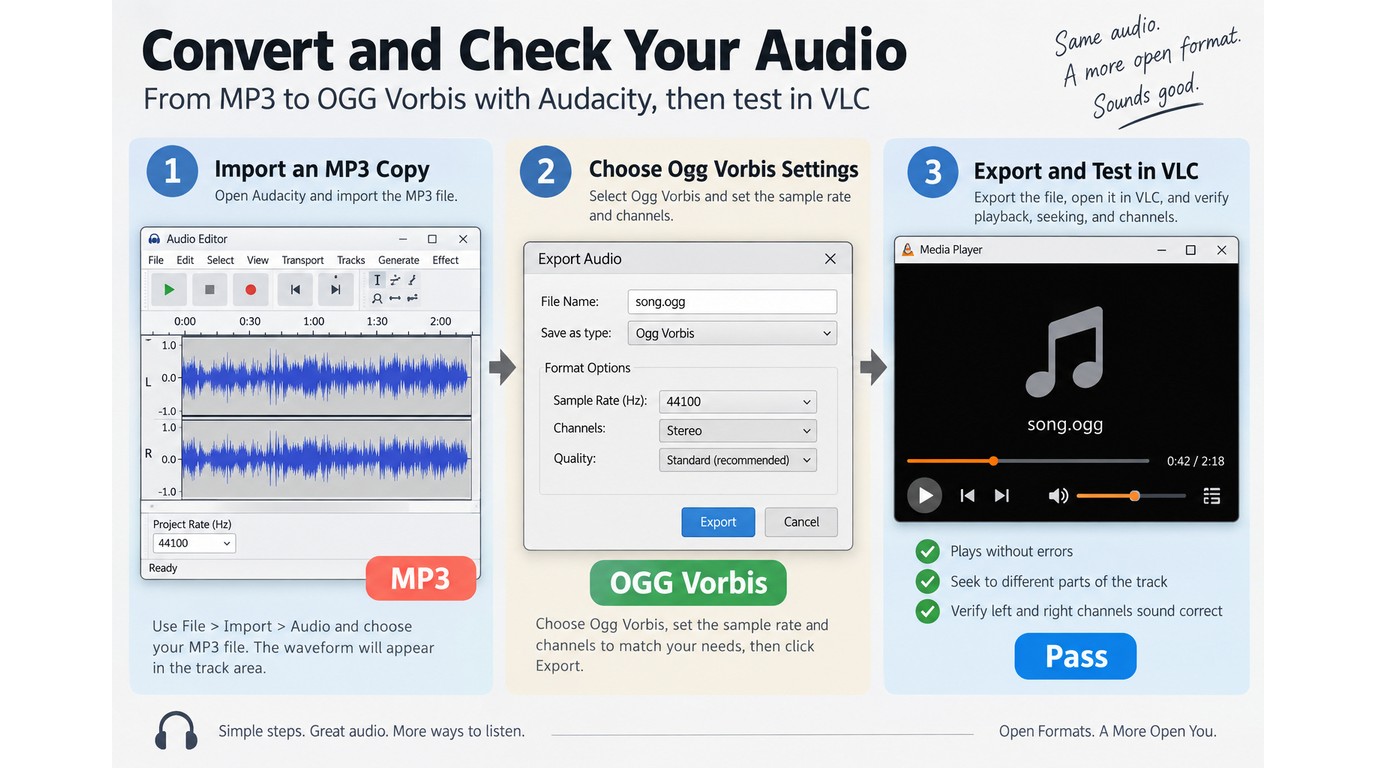Click the 0:42 / 2:18 time readout
The height and width of the screenshot is (768, 1376).
click(x=1195, y=461)
